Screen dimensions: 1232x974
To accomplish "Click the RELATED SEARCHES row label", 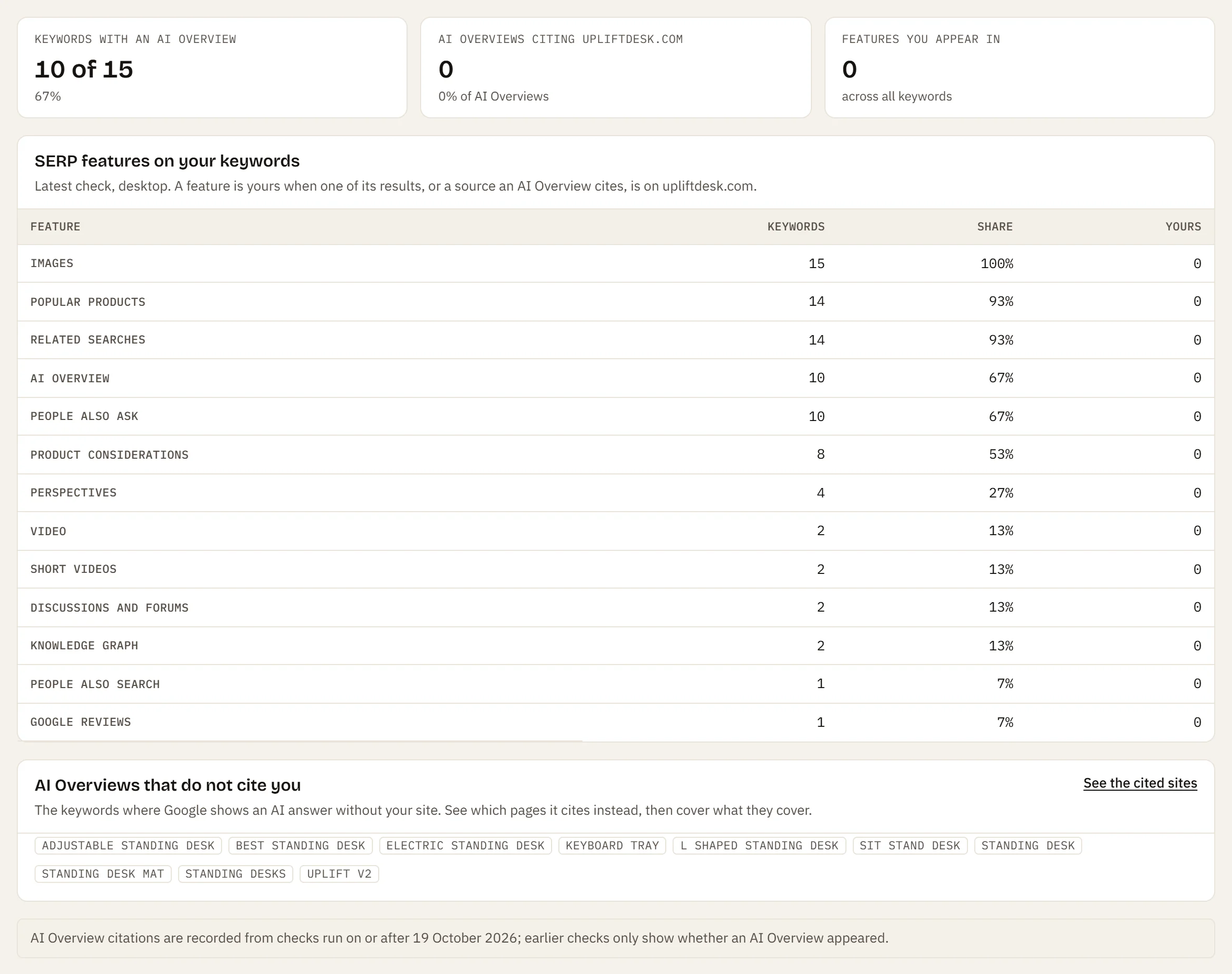I will (x=88, y=340).
